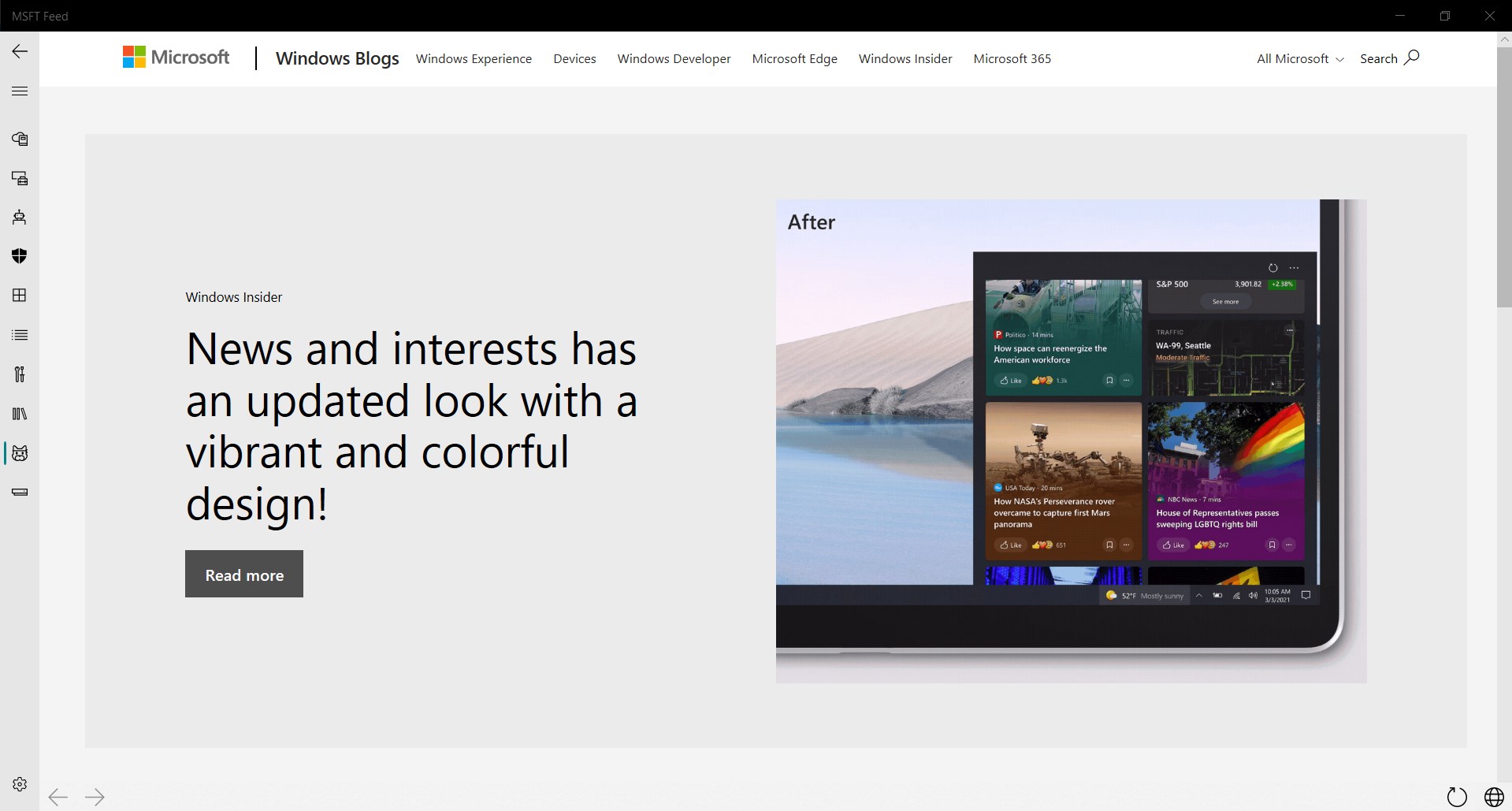
Task: Go back with the bottom left arrow
Action: coord(58,797)
